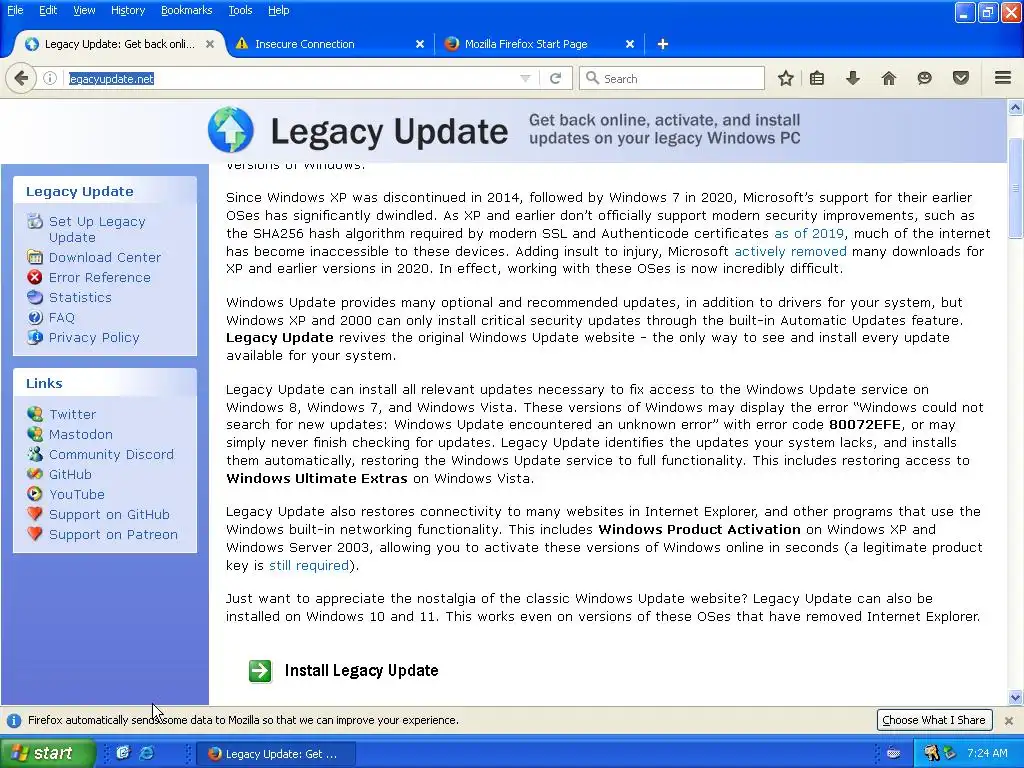
Task: Open the Hello chat smiley icon
Action: (925, 78)
